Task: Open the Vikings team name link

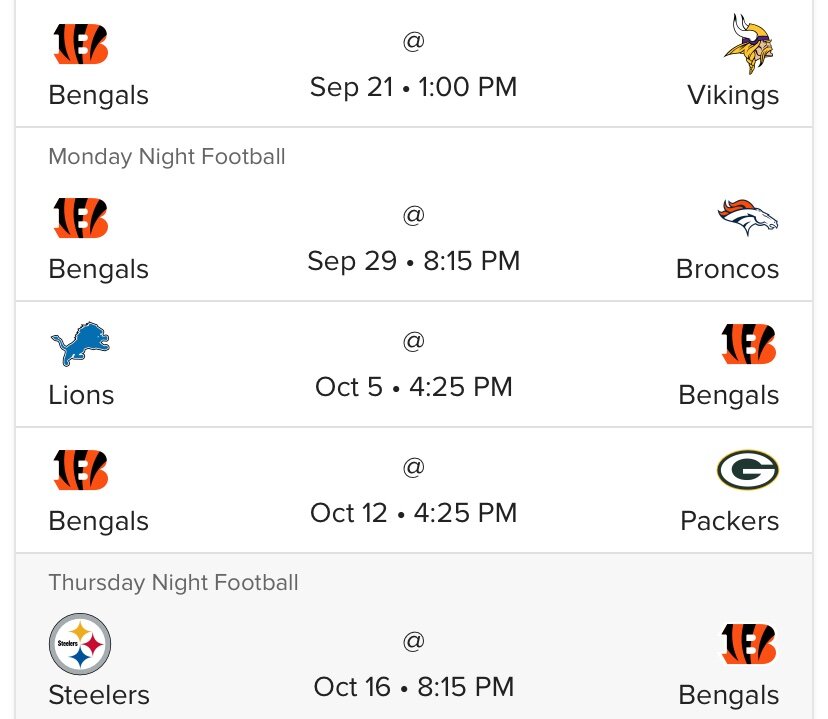Action: (733, 95)
